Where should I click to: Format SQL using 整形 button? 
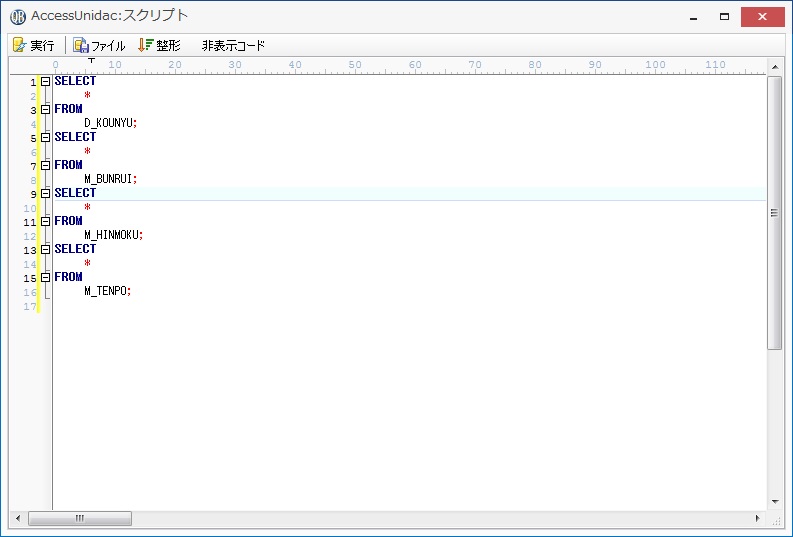pyautogui.click(x=159, y=46)
